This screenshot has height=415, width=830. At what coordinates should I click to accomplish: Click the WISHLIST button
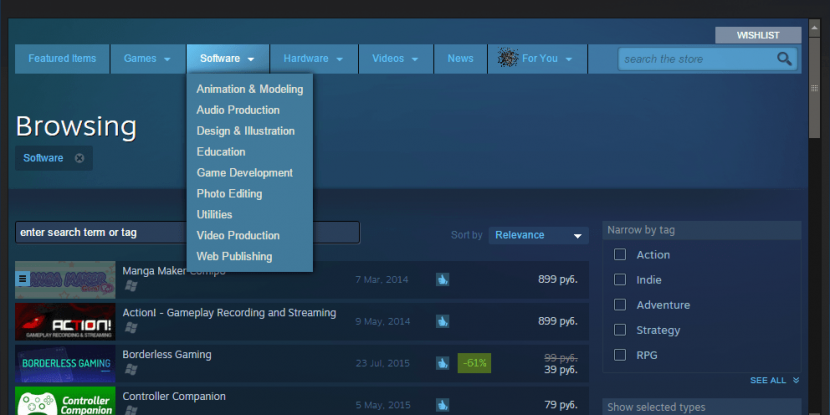(x=757, y=35)
